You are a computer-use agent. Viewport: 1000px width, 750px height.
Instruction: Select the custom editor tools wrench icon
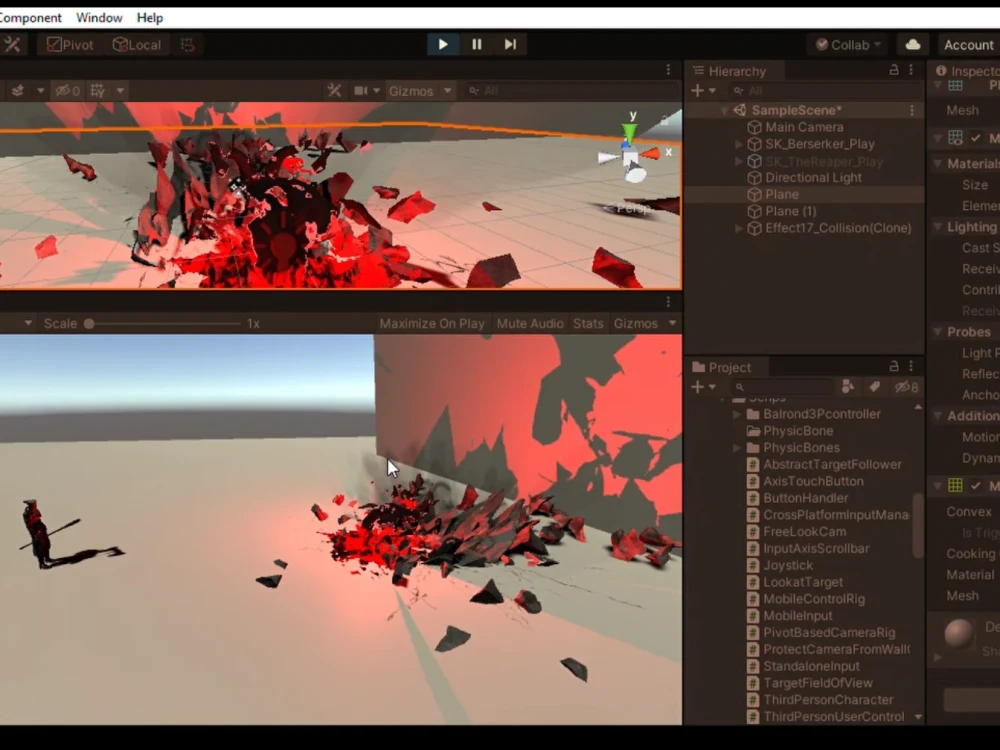[x=12, y=45]
